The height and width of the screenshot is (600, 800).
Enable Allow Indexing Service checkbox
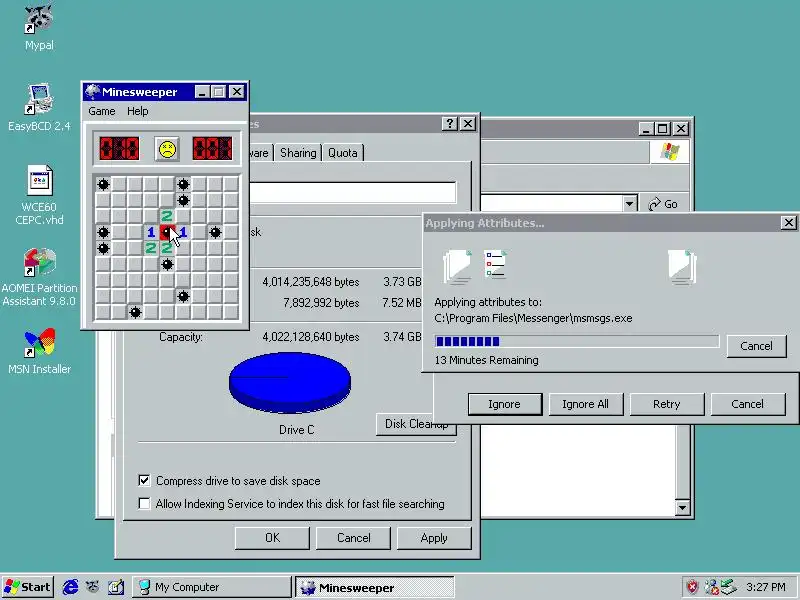click(144, 504)
